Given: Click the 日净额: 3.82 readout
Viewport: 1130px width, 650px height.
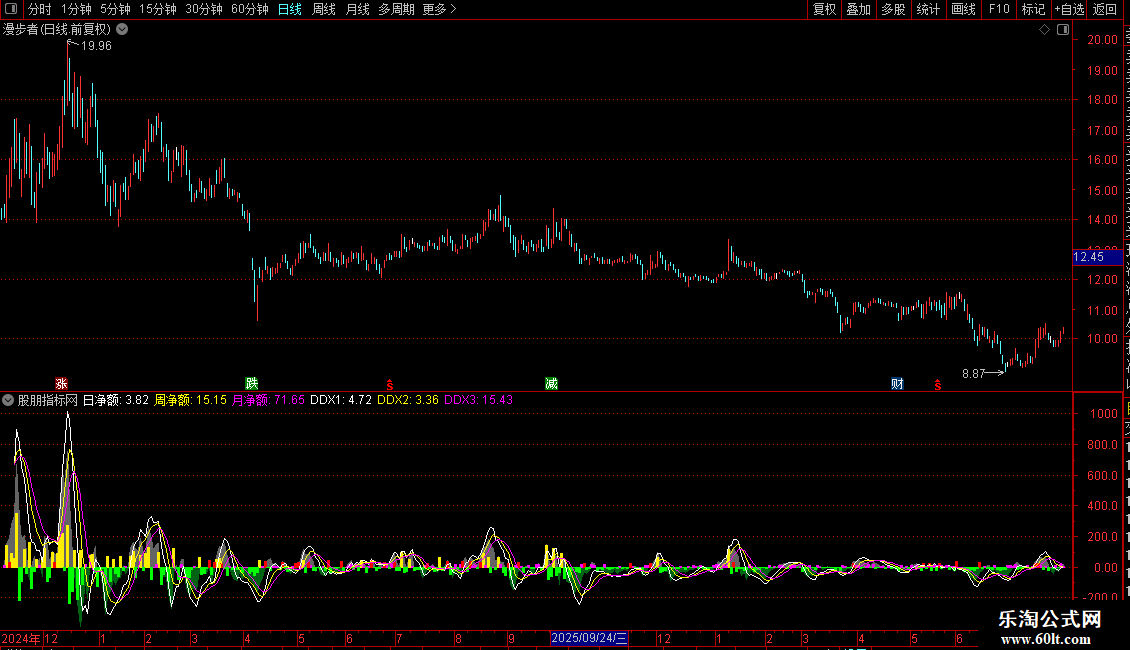Looking at the screenshot, I should (x=115, y=400).
